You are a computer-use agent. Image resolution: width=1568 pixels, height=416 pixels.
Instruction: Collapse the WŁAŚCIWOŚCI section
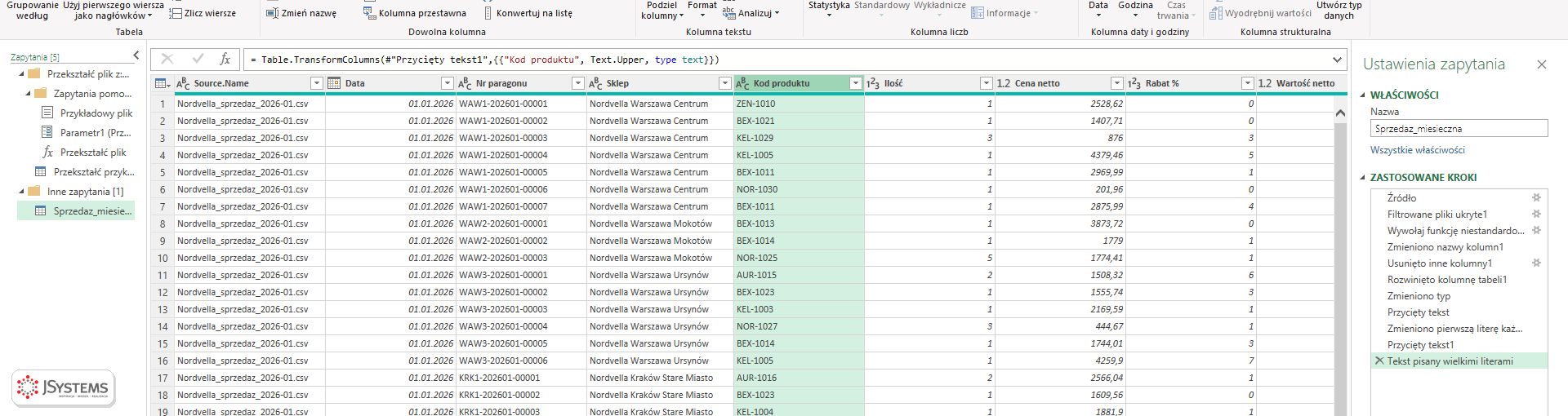(1363, 95)
